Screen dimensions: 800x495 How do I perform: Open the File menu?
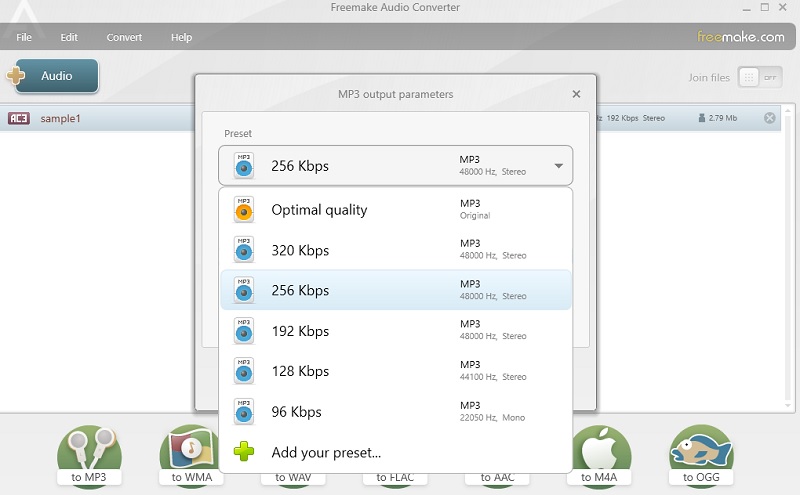pos(24,37)
